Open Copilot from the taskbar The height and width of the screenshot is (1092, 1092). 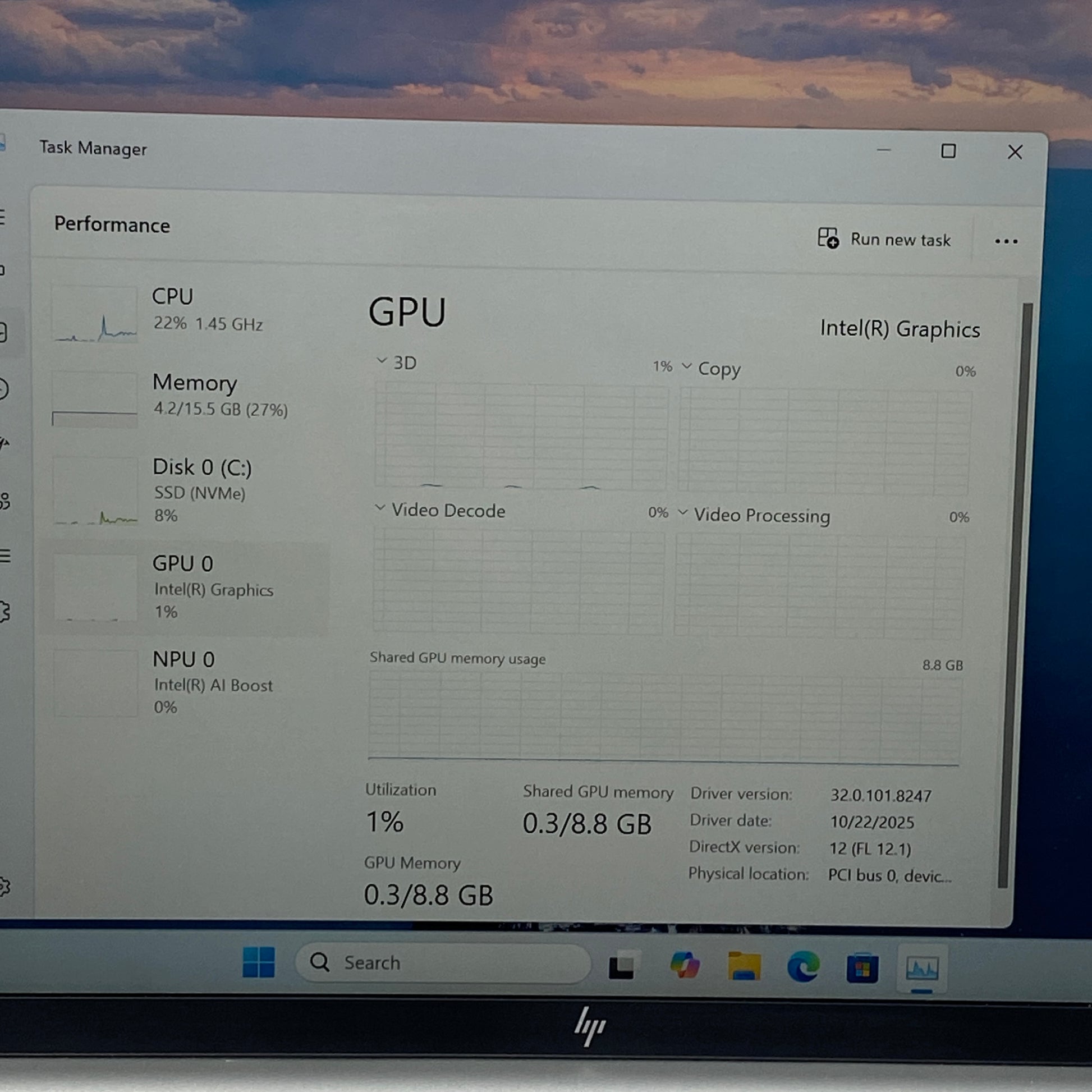point(685,965)
